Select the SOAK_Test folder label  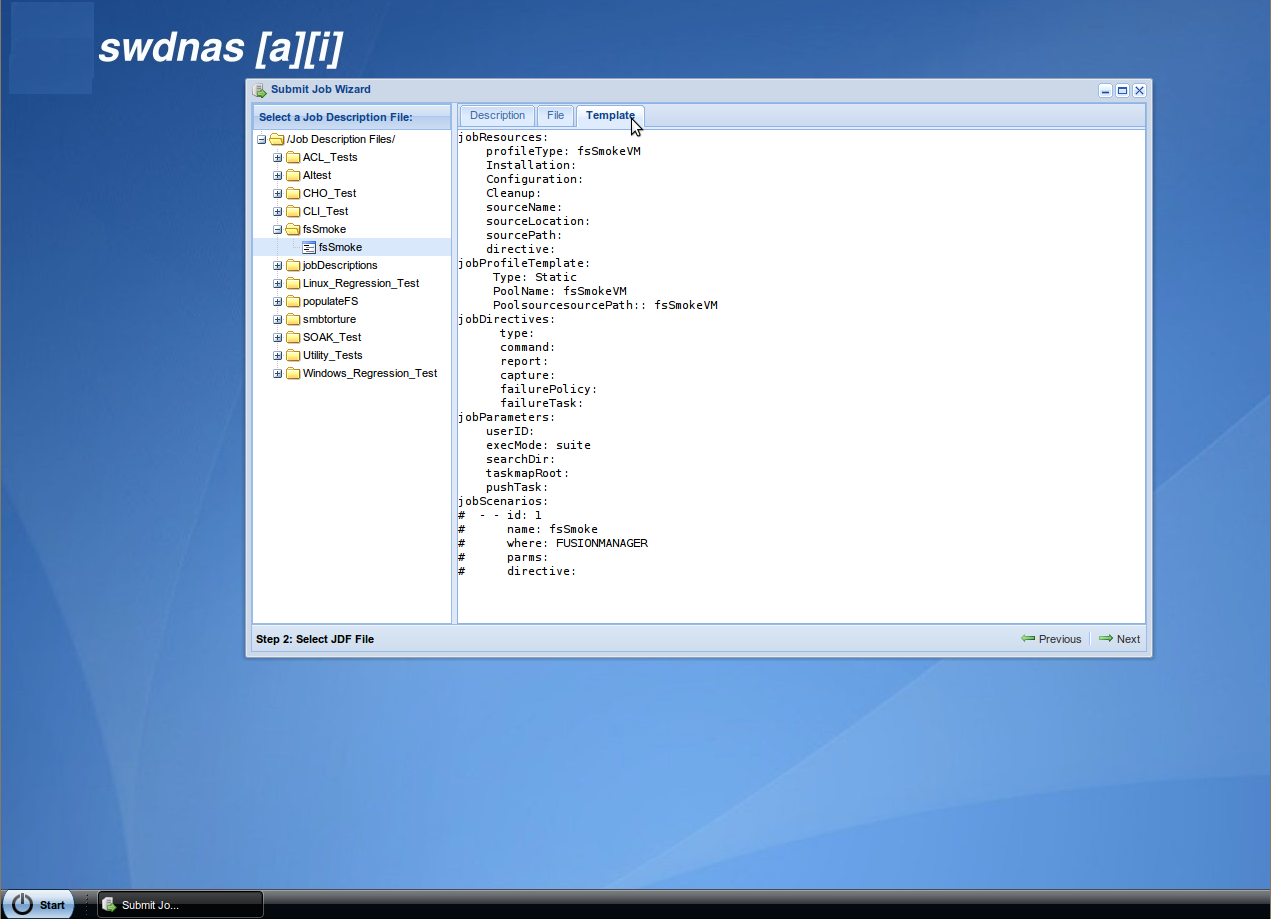332,337
